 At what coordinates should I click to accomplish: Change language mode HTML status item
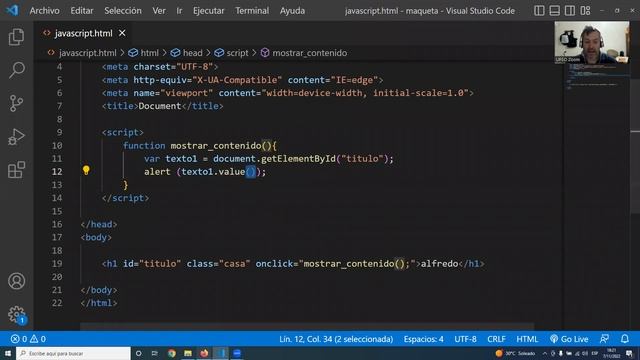coord(527,339)
